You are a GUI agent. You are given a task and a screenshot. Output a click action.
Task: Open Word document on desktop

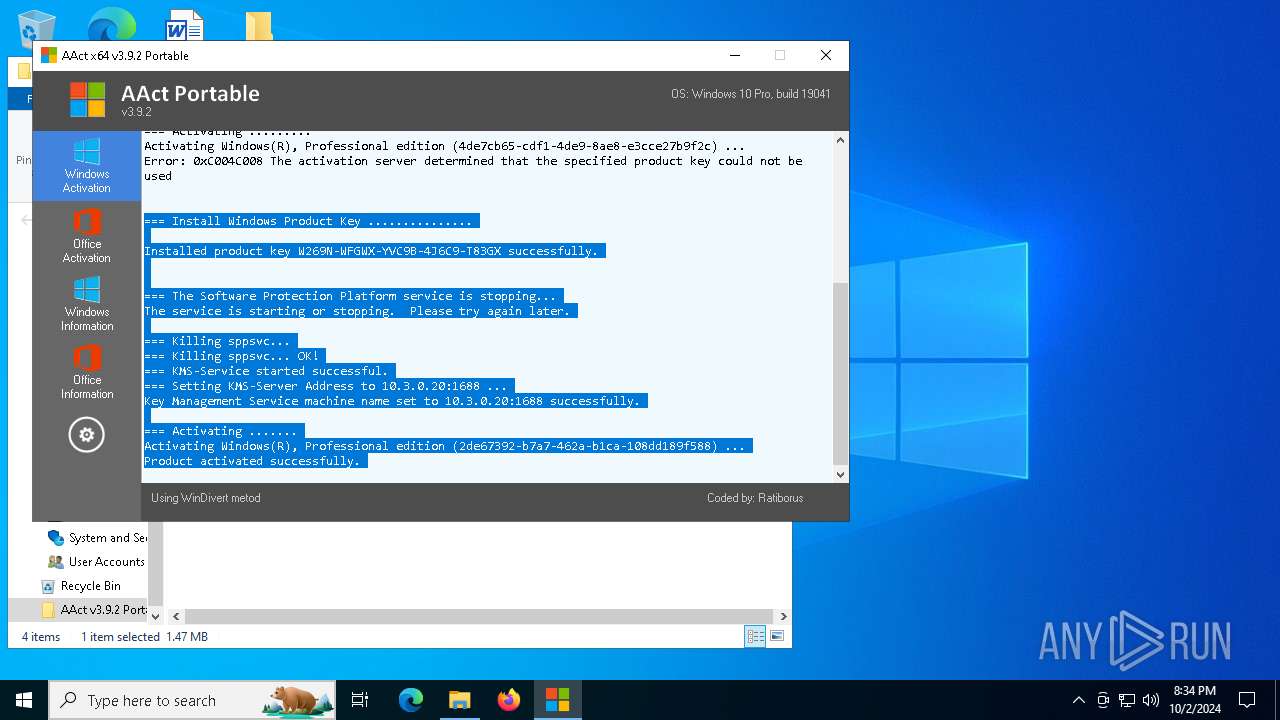[x=184, y=24]
